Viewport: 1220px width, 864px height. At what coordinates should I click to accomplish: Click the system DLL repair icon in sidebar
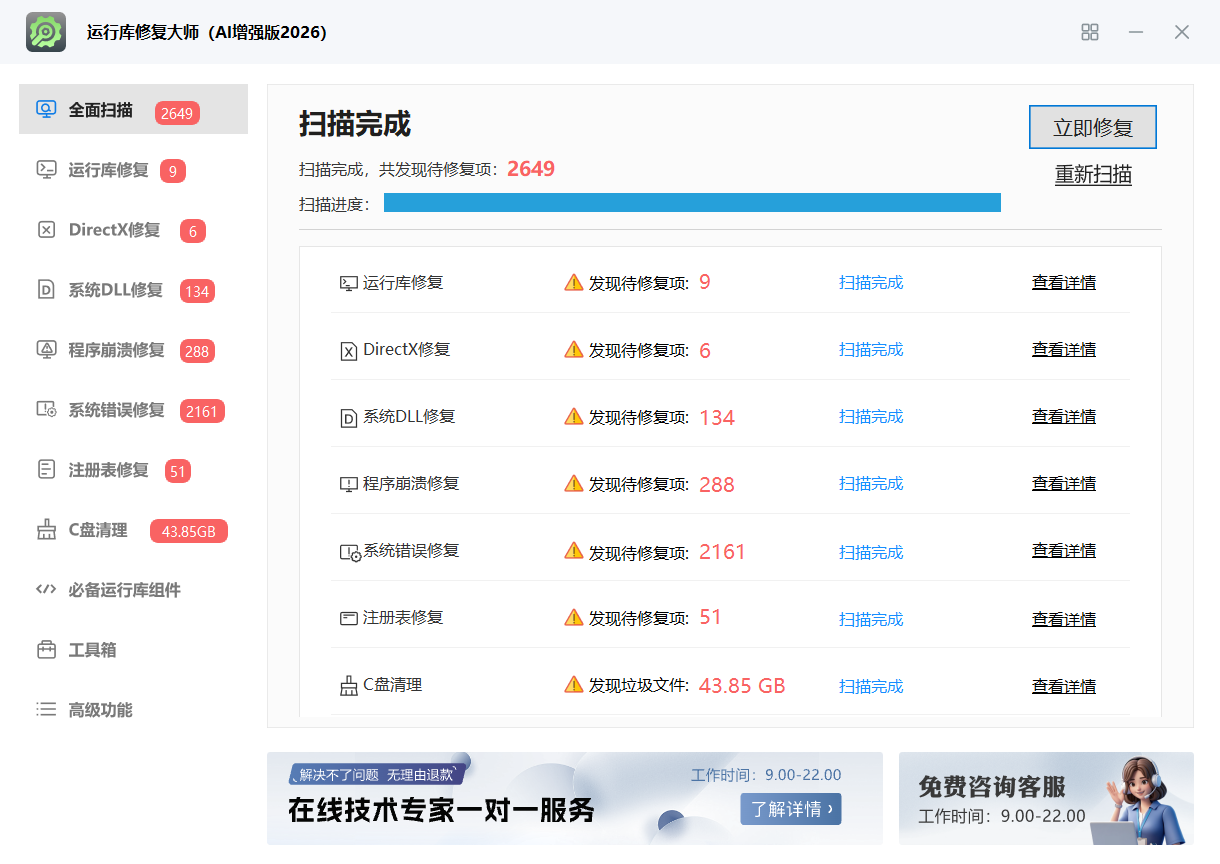46,290
